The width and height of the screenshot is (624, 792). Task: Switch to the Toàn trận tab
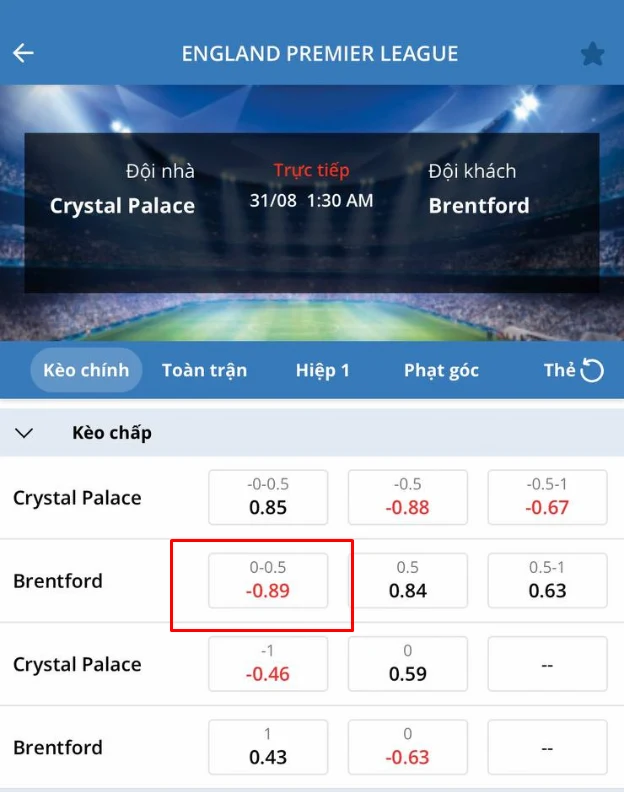click(x=204, y=370)
